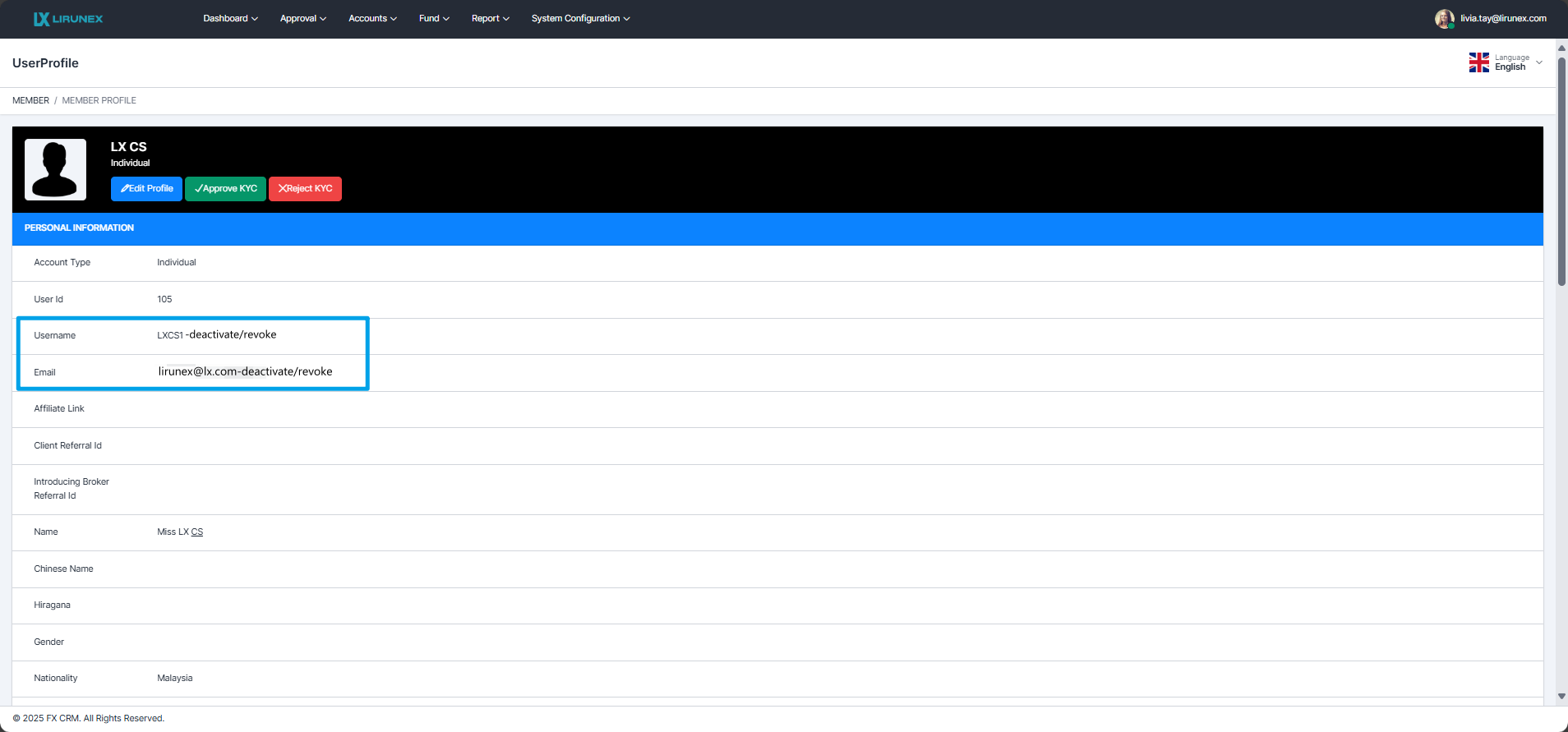
Task: Reject the KYC for this member
Action: [x=305, y=189]
